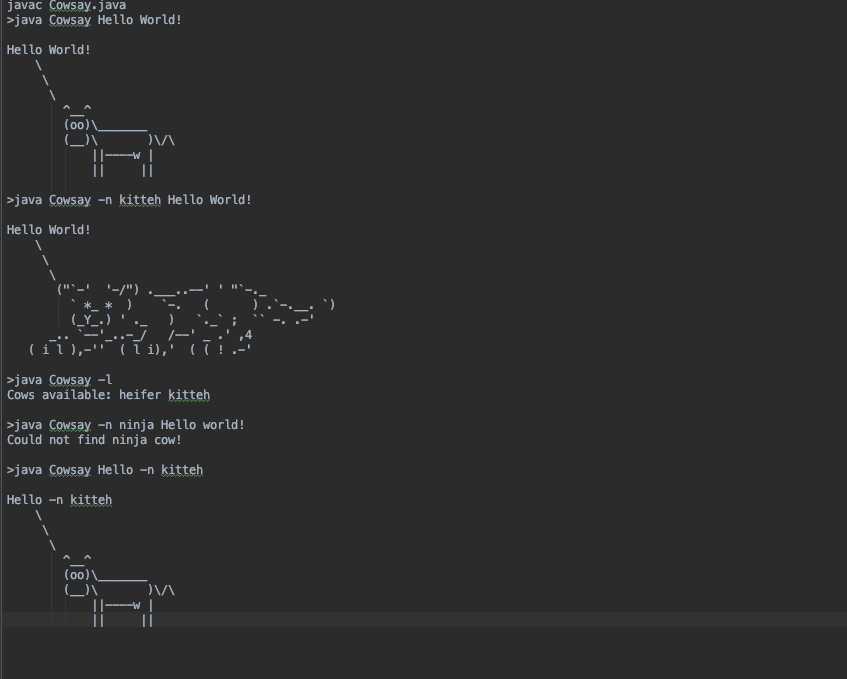
Task: Click 'kitteh' in Cows available list
Action: (x=189, y=395)
